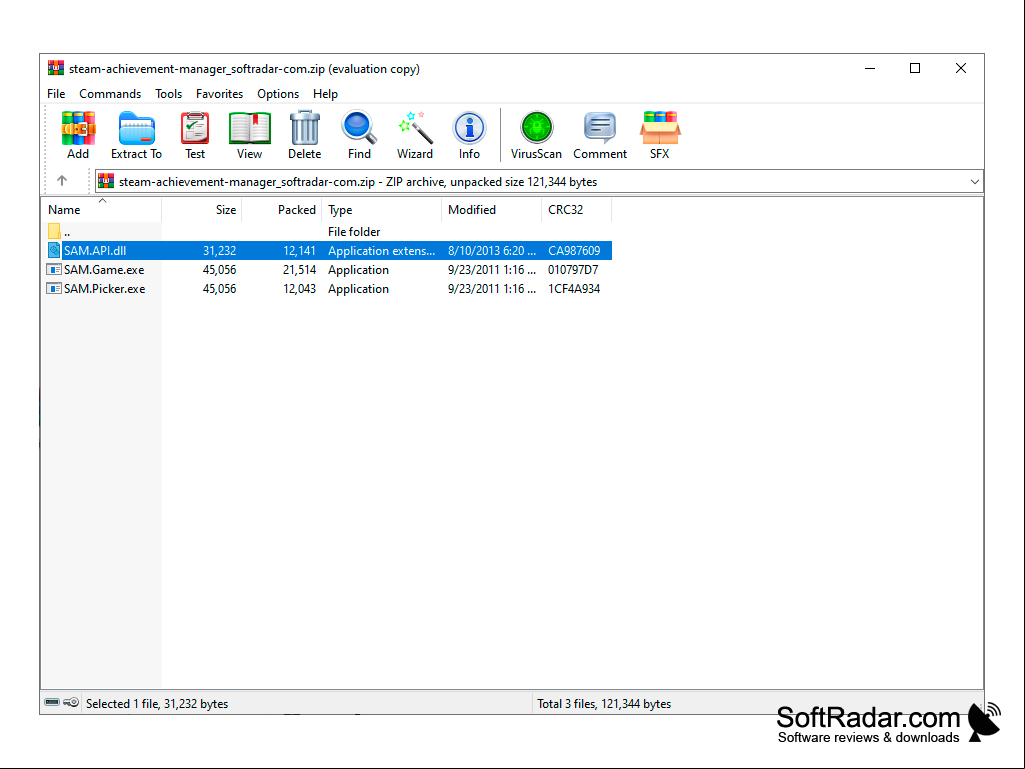Click the SAM.API.dll file icon
1025x769 pixels.
[54, 250]
